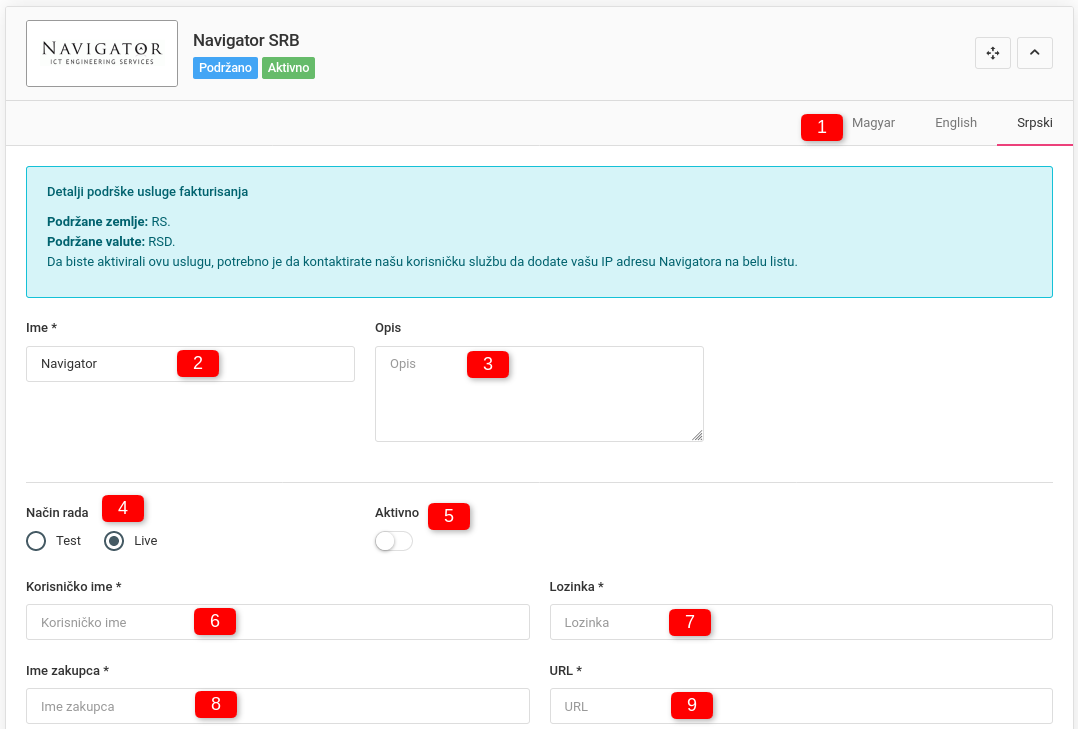The image size is (1078, 729).
Task: Click the 'Način rada' label
Action: pos(57,512)
